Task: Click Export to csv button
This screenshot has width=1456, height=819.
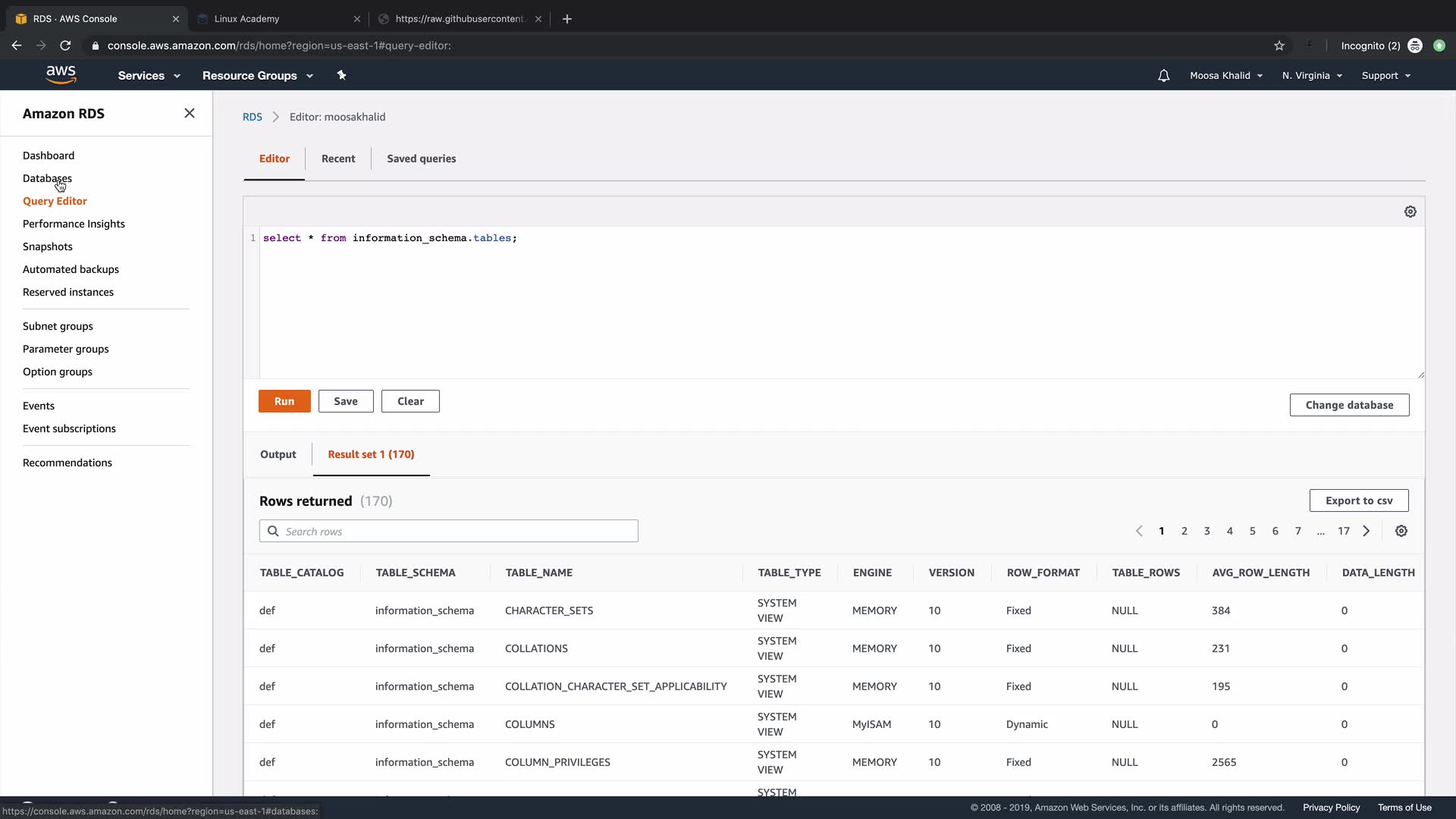Action: (x=1358, y=500)
